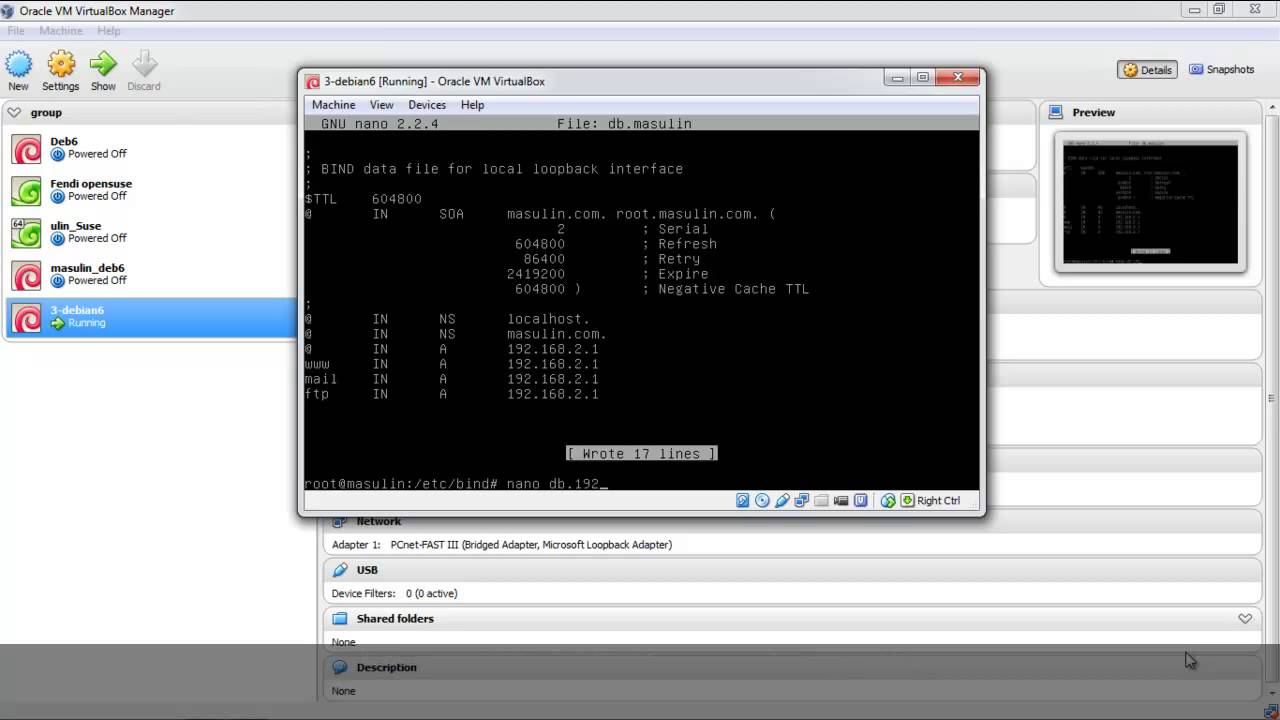Switch to the Details view
This screenshot has width=1280, height=720.
tap(1147, 70)
